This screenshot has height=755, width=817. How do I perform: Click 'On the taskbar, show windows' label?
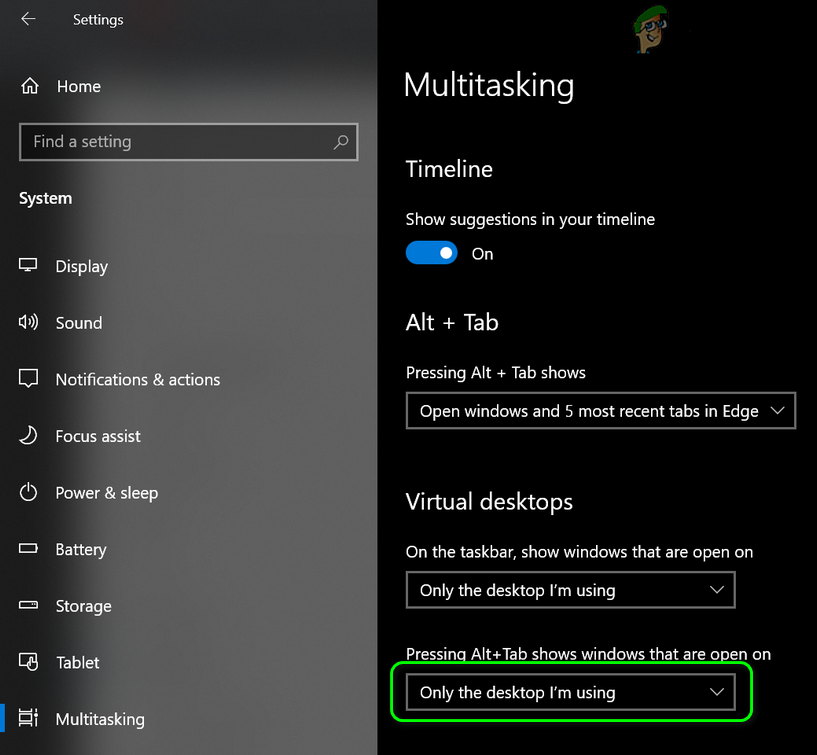click(x=579, y=552)
